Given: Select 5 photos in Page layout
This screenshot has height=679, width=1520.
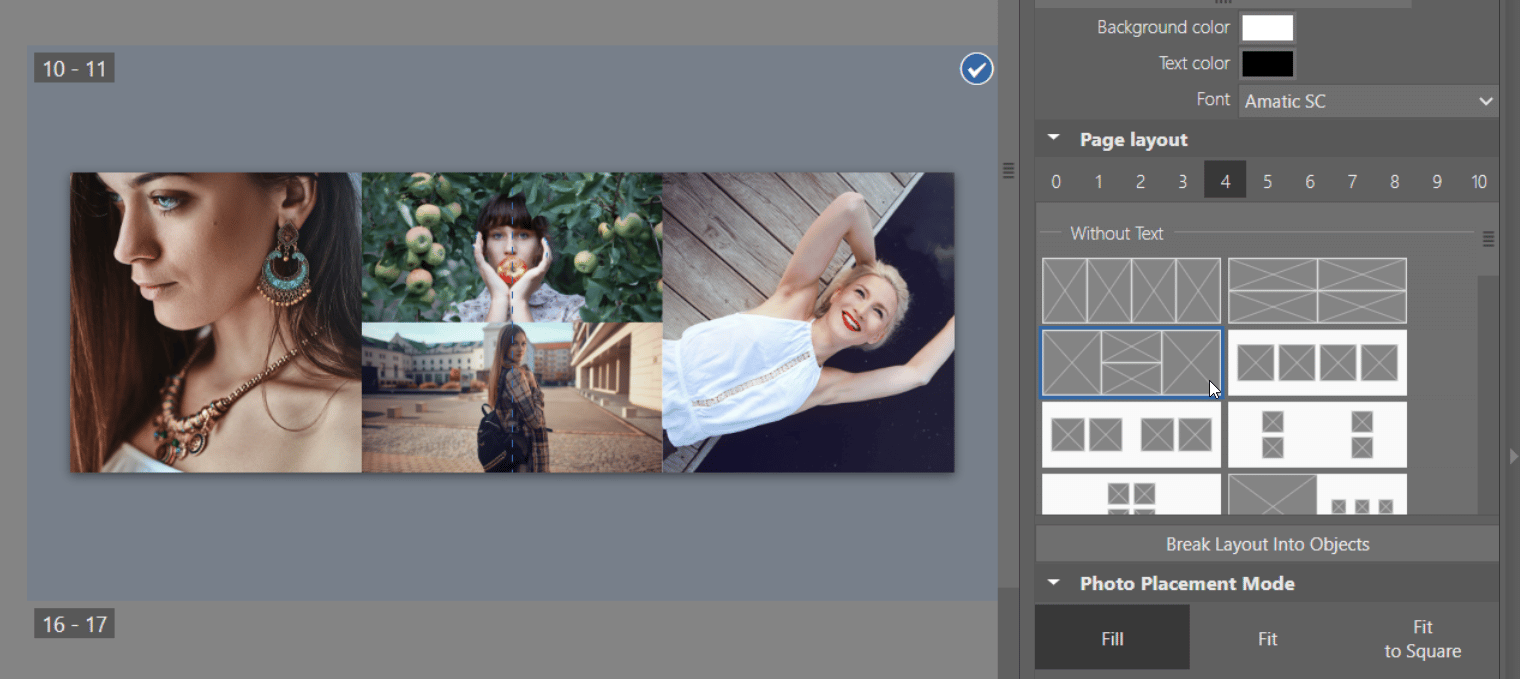Looking at the screenshot, I should (x=1267, y=182).
